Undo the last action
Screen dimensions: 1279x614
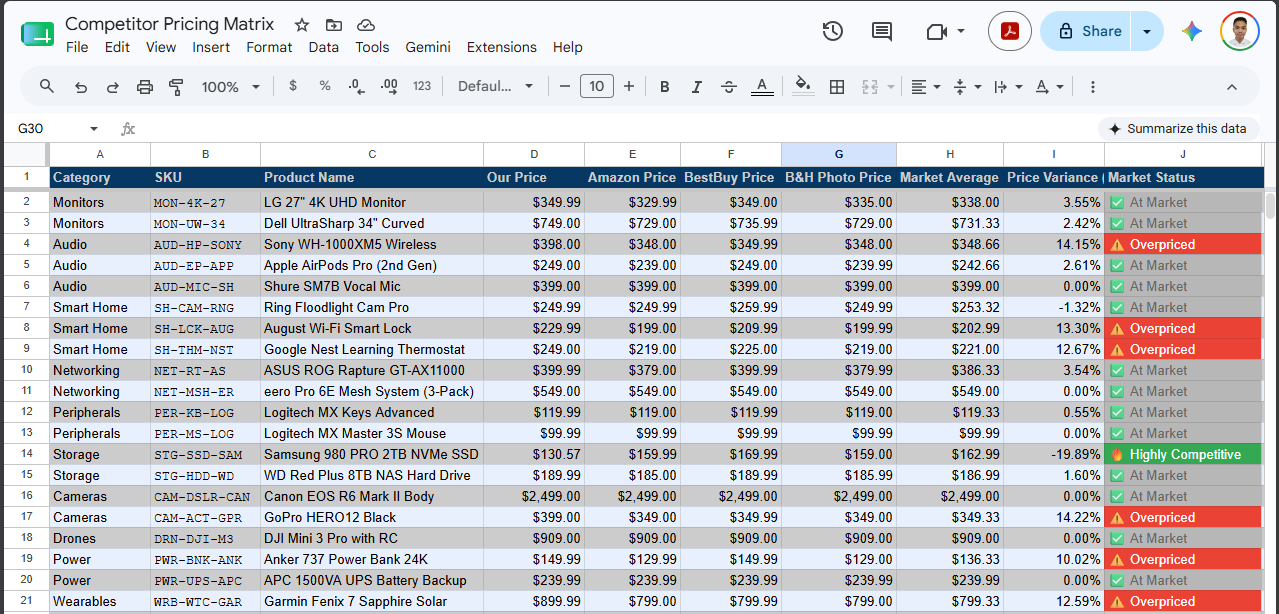click(x=81, y=87)
